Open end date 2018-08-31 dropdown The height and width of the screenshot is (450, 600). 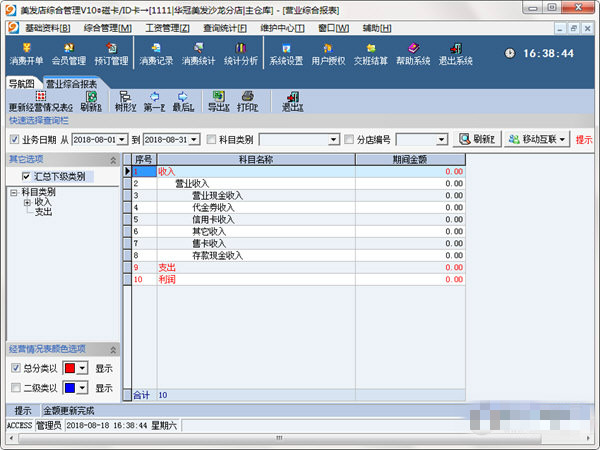point(194,140)
